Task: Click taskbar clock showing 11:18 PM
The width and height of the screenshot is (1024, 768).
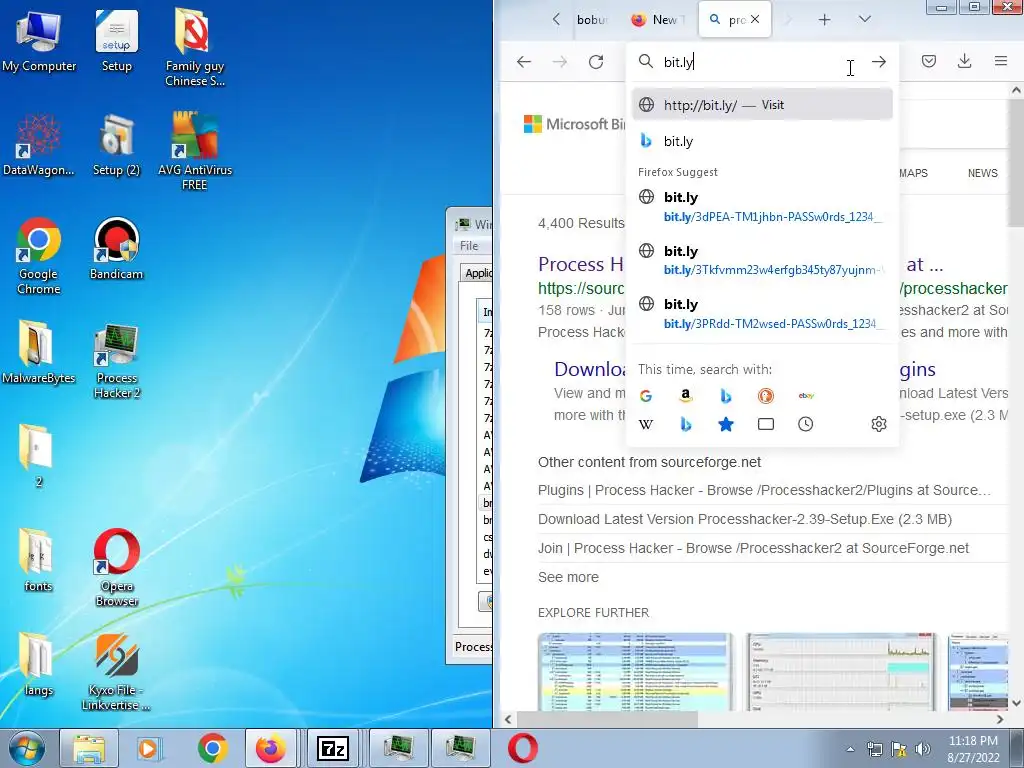Action: [973, 749]
